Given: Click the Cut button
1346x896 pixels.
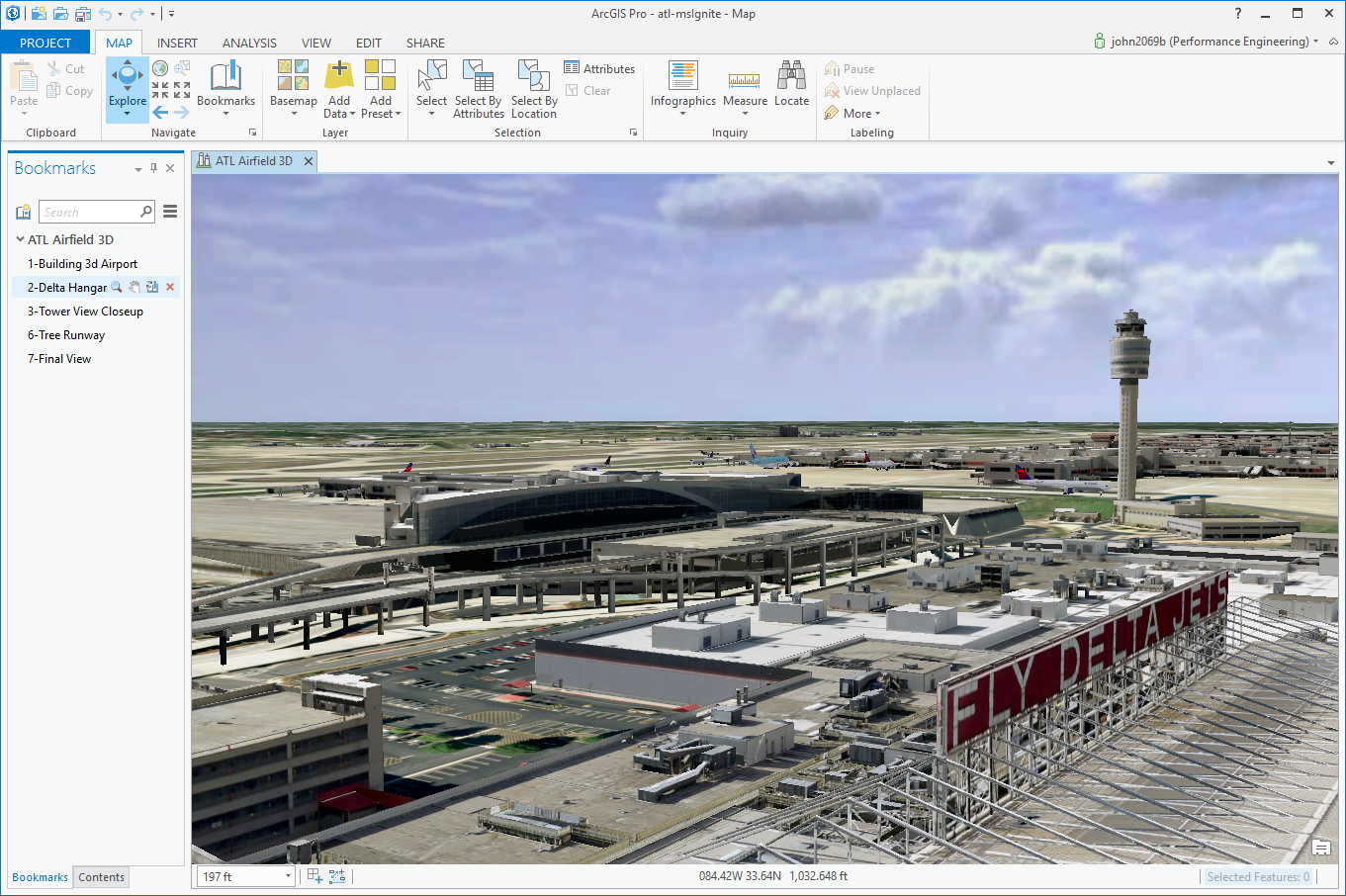Looking at the screenshot, I should (x=65, y=68).
